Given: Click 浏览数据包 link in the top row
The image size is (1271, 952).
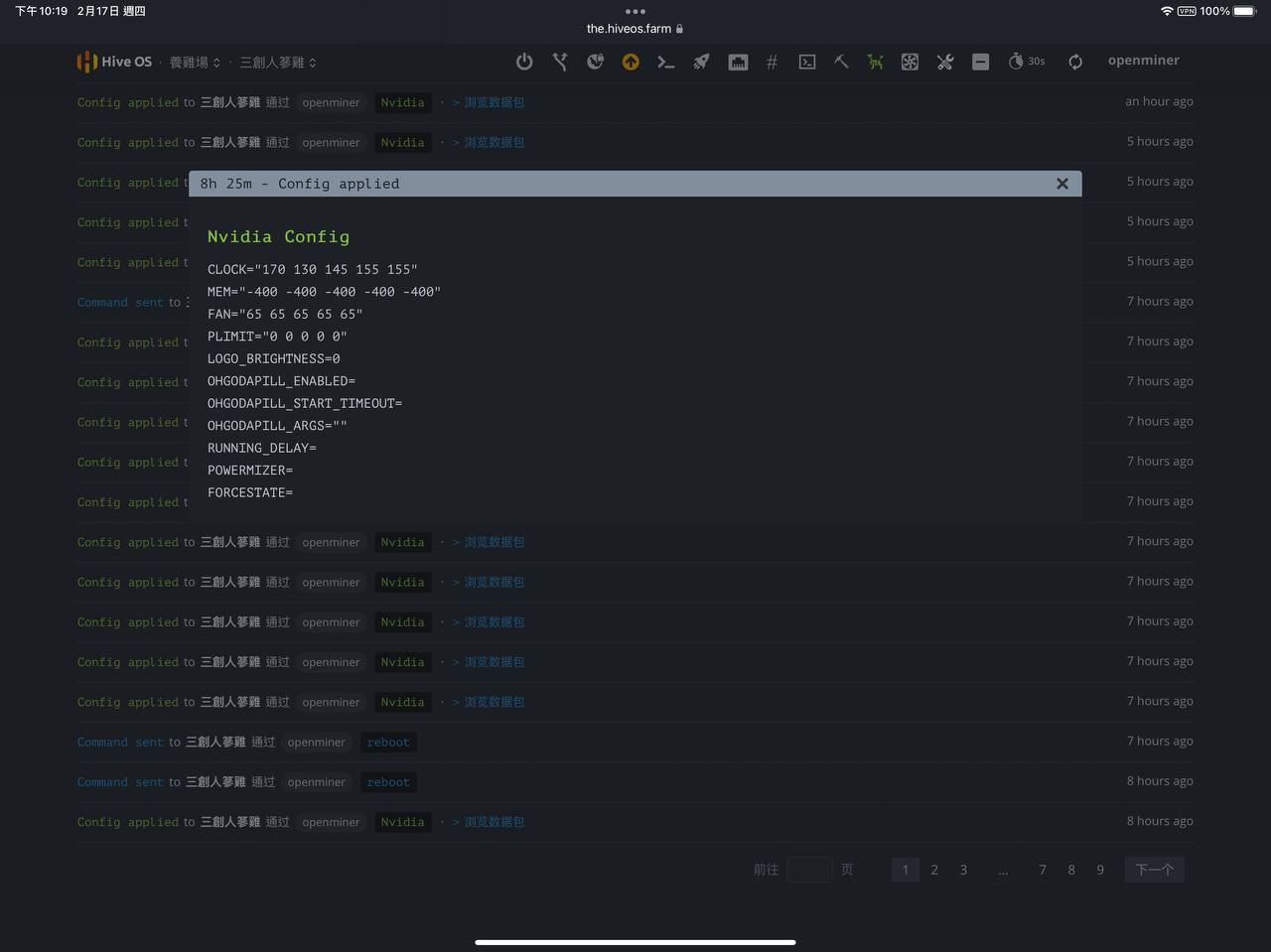Looking at the screenshot, I should click(494, 102).
